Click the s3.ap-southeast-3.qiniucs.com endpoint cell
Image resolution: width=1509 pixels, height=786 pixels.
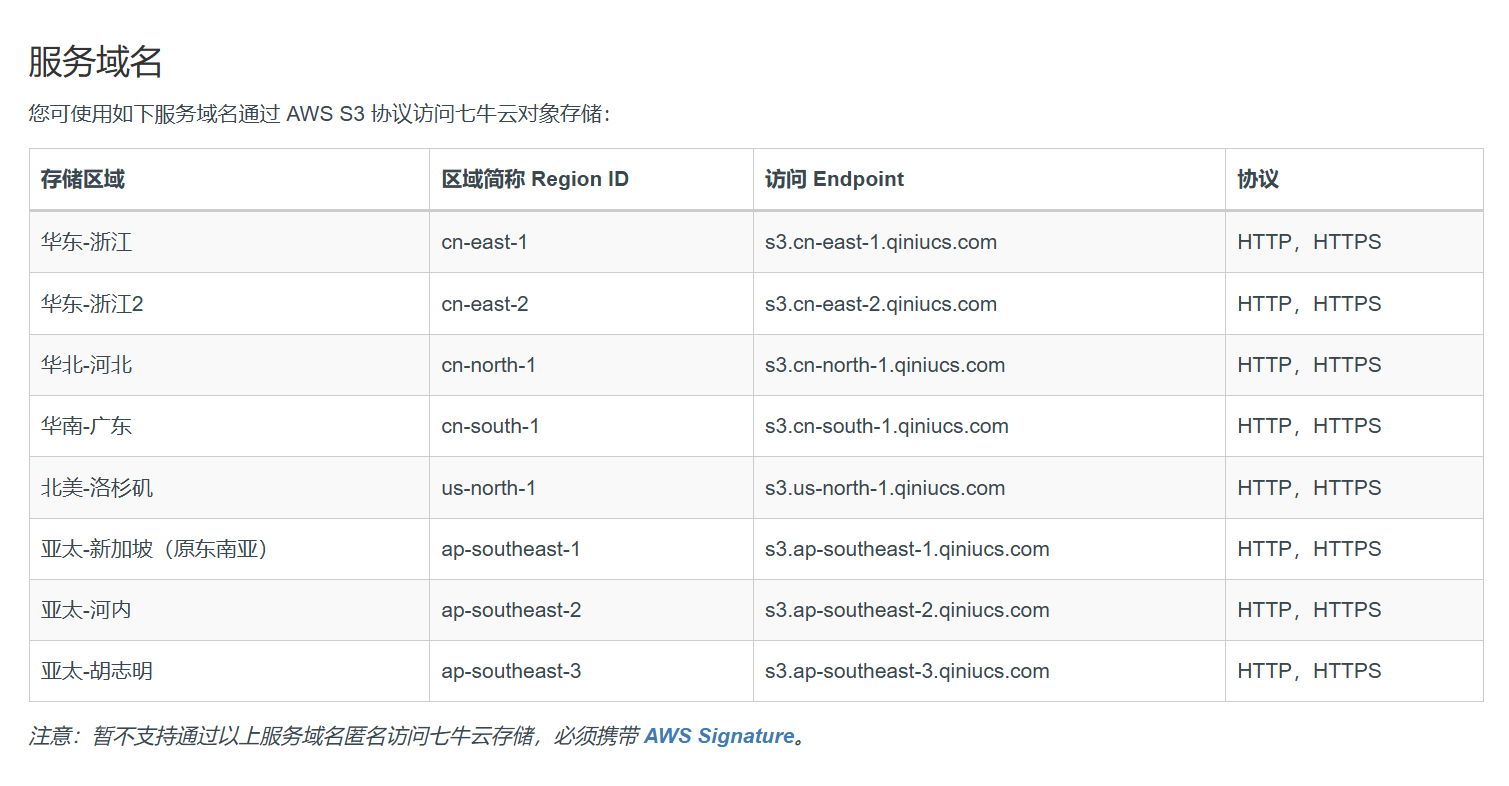pos(906,671)
